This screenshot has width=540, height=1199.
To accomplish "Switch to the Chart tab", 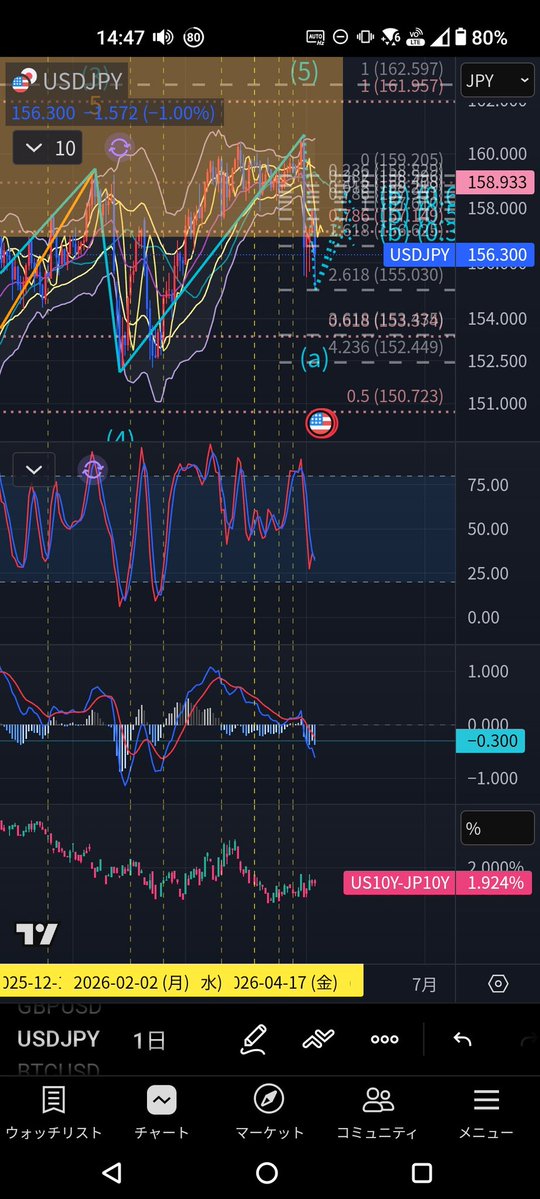I will click(161, 1113).
